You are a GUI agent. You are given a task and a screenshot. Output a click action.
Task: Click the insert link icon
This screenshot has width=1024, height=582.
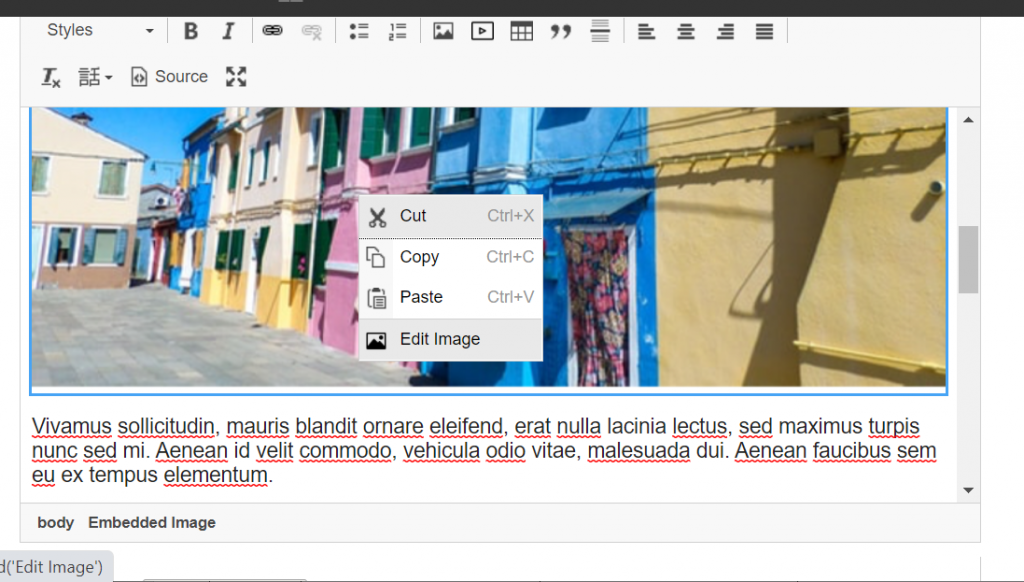click(x=272, y=31)
